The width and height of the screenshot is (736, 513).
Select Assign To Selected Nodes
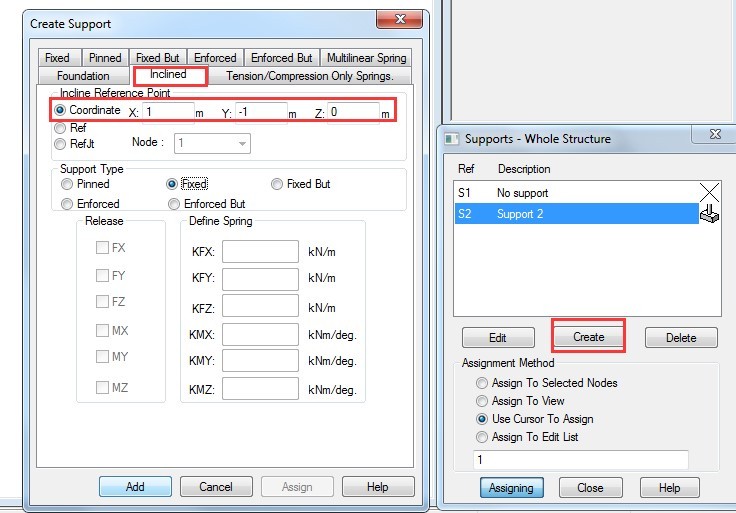(x=547, y=383)
